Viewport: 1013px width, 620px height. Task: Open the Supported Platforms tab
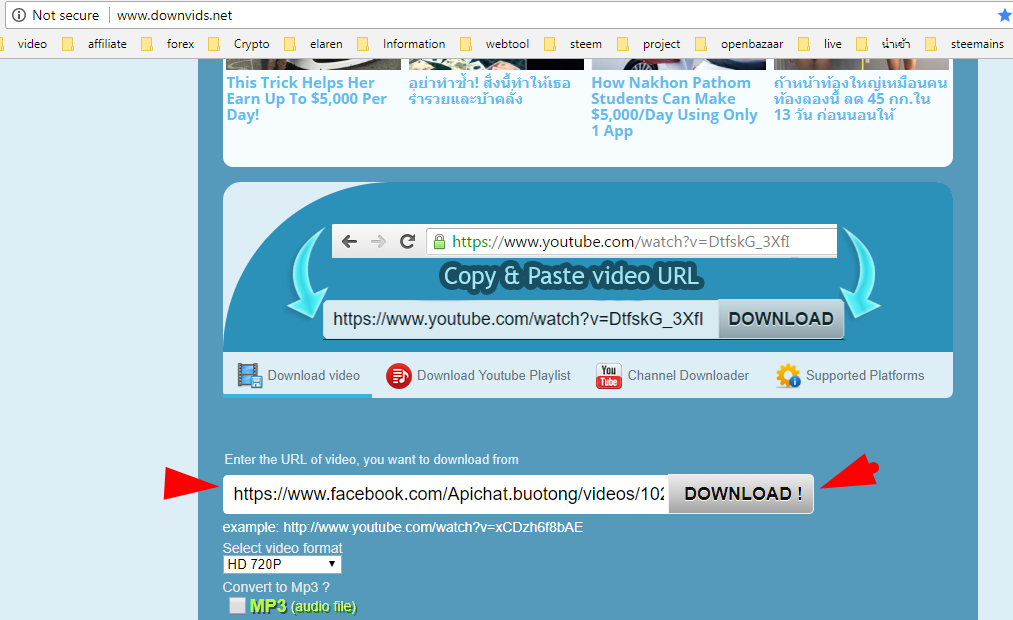click(850, 375)
